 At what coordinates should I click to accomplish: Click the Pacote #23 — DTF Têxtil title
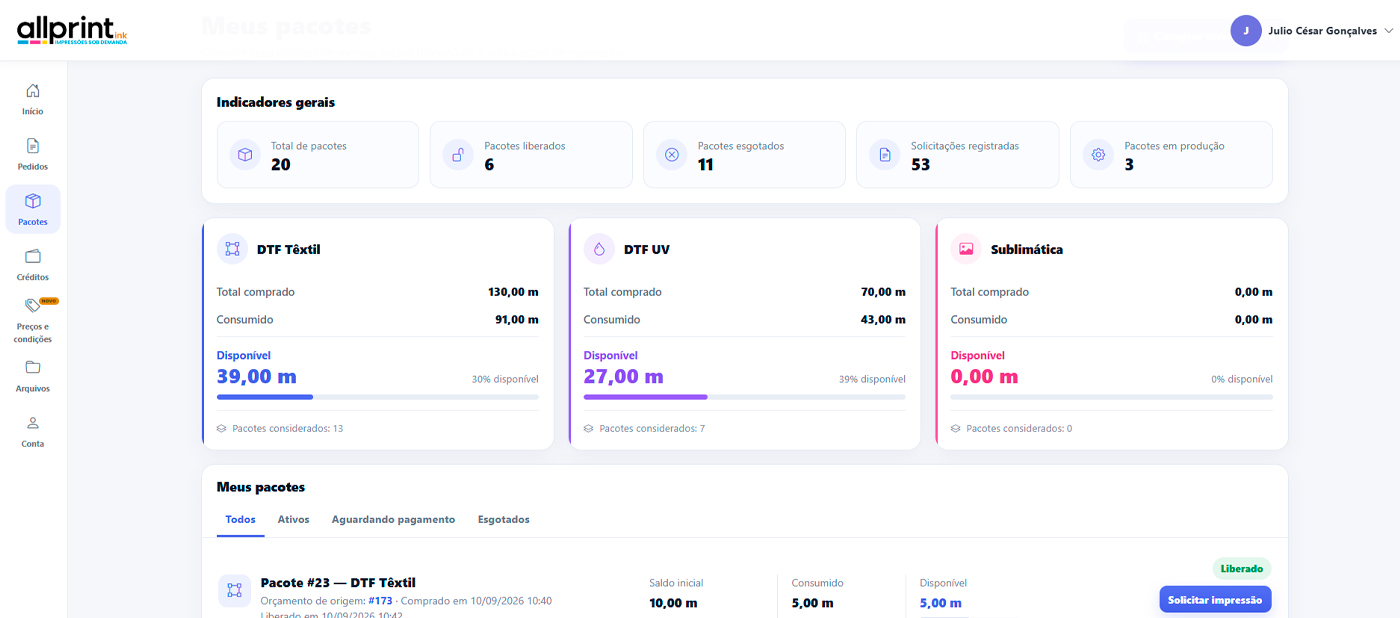pos(338,583)
